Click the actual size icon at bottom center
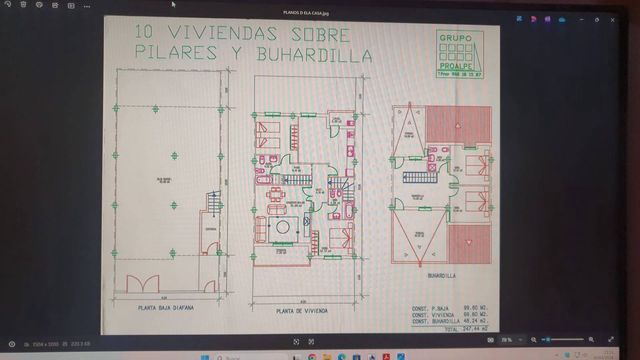The image size is (640, 360). pos(311,342)
